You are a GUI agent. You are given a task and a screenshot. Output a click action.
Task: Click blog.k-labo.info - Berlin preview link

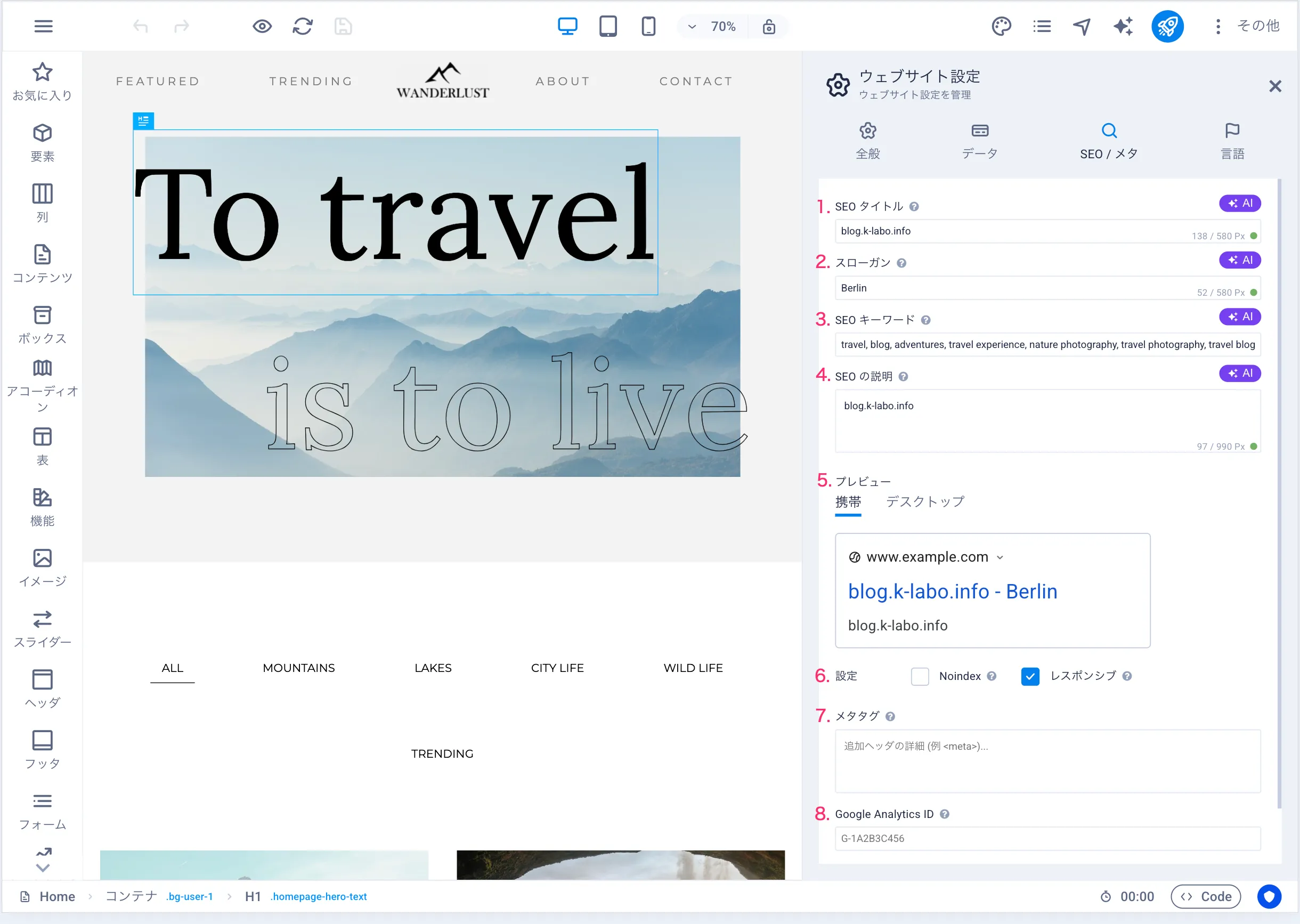[x=953, y=591]
